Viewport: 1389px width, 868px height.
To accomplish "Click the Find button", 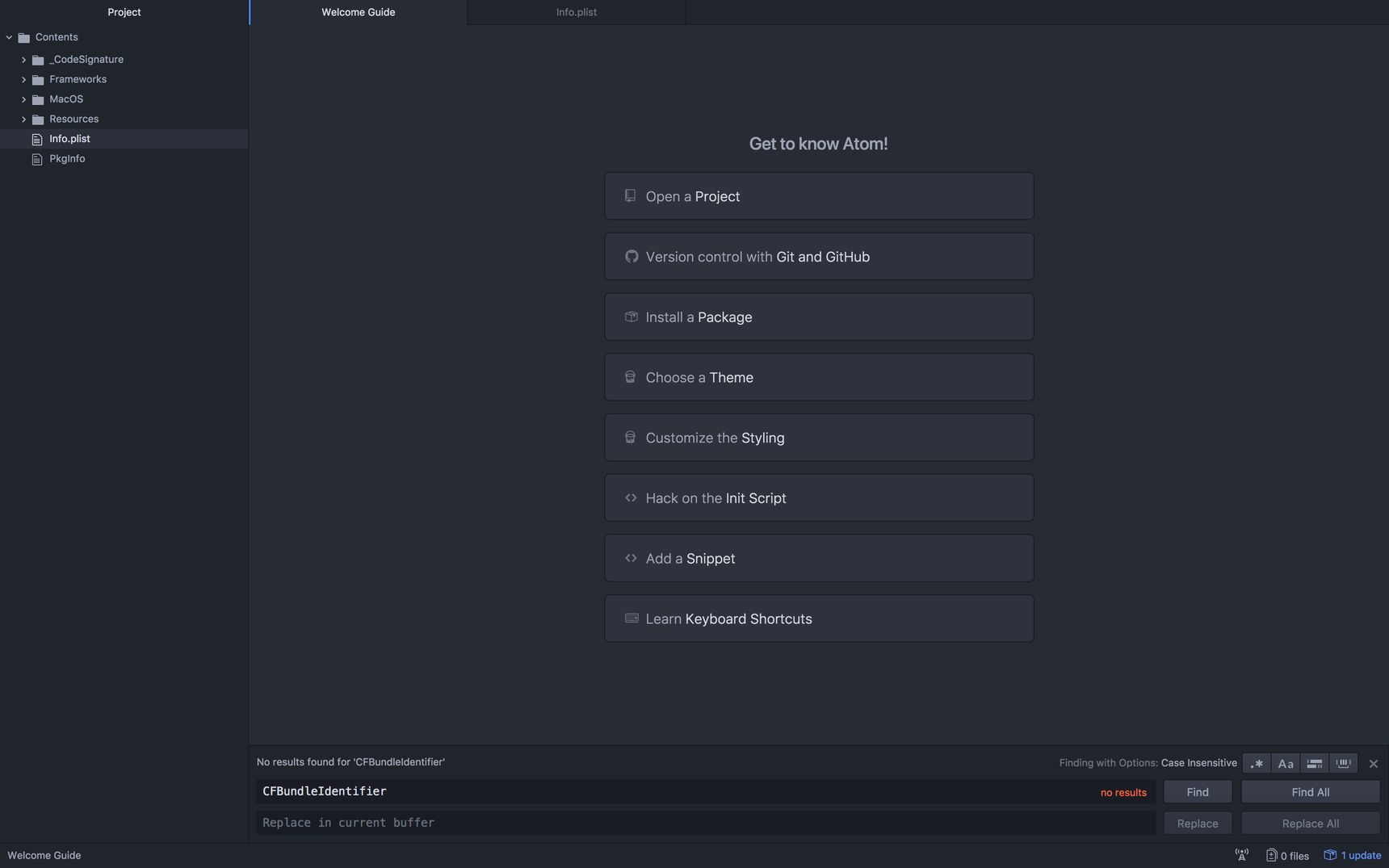I will click(x=1198, y=792).
